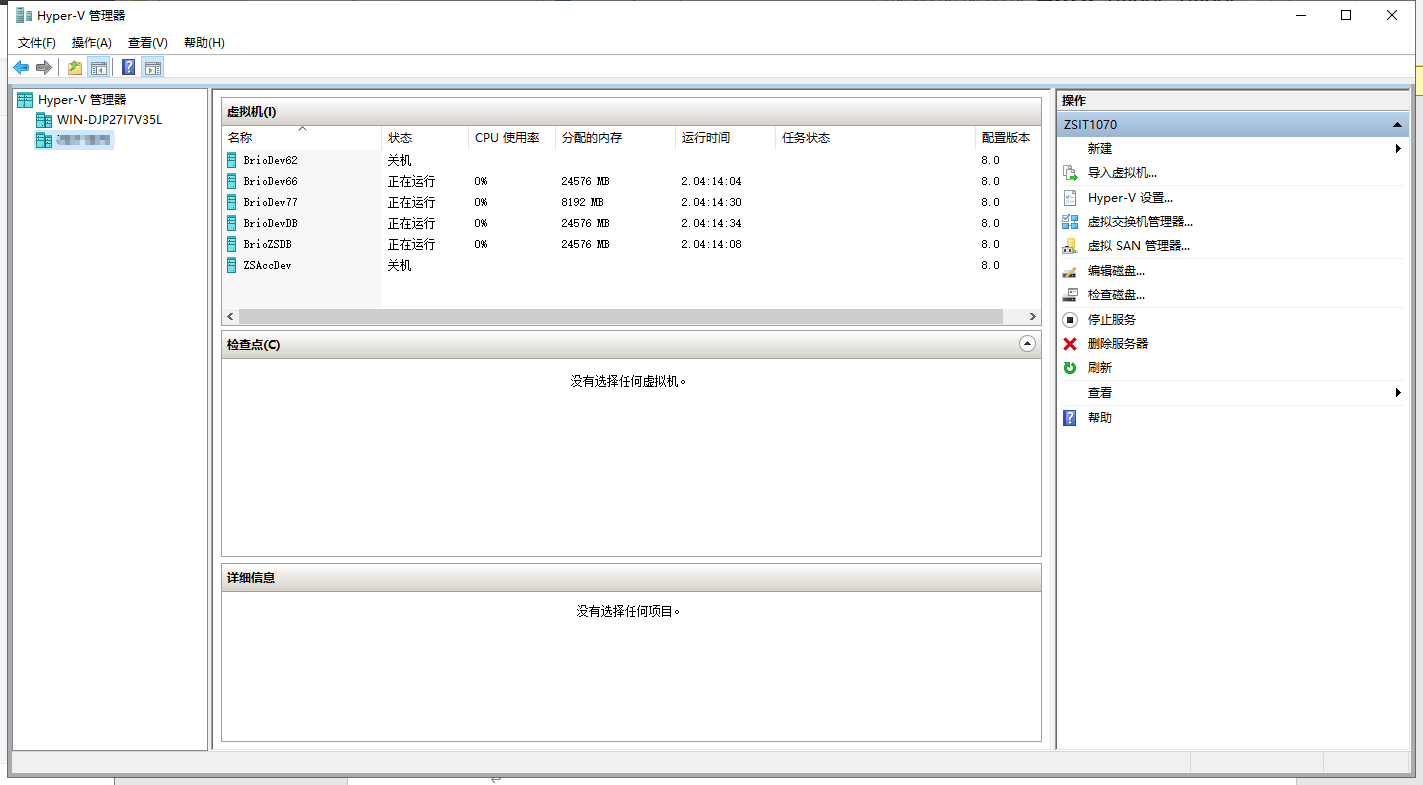Click the 任务状态 column header
The height and width of the screenshot is (785, 1423).
pyautogui.click(x=875, y=138)
